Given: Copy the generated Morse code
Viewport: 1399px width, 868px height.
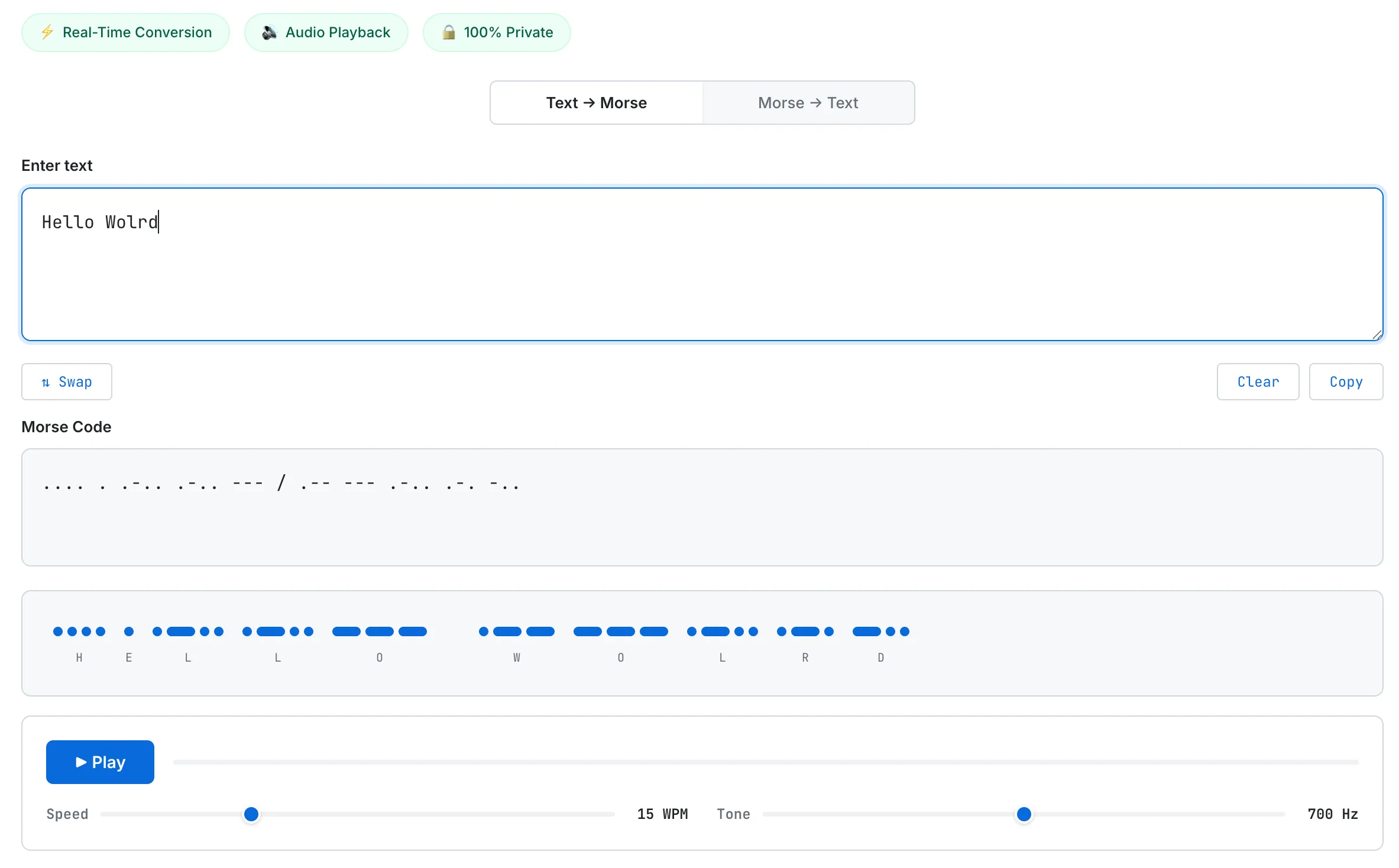Looking at the screenshot, I should pos(1346,382).
